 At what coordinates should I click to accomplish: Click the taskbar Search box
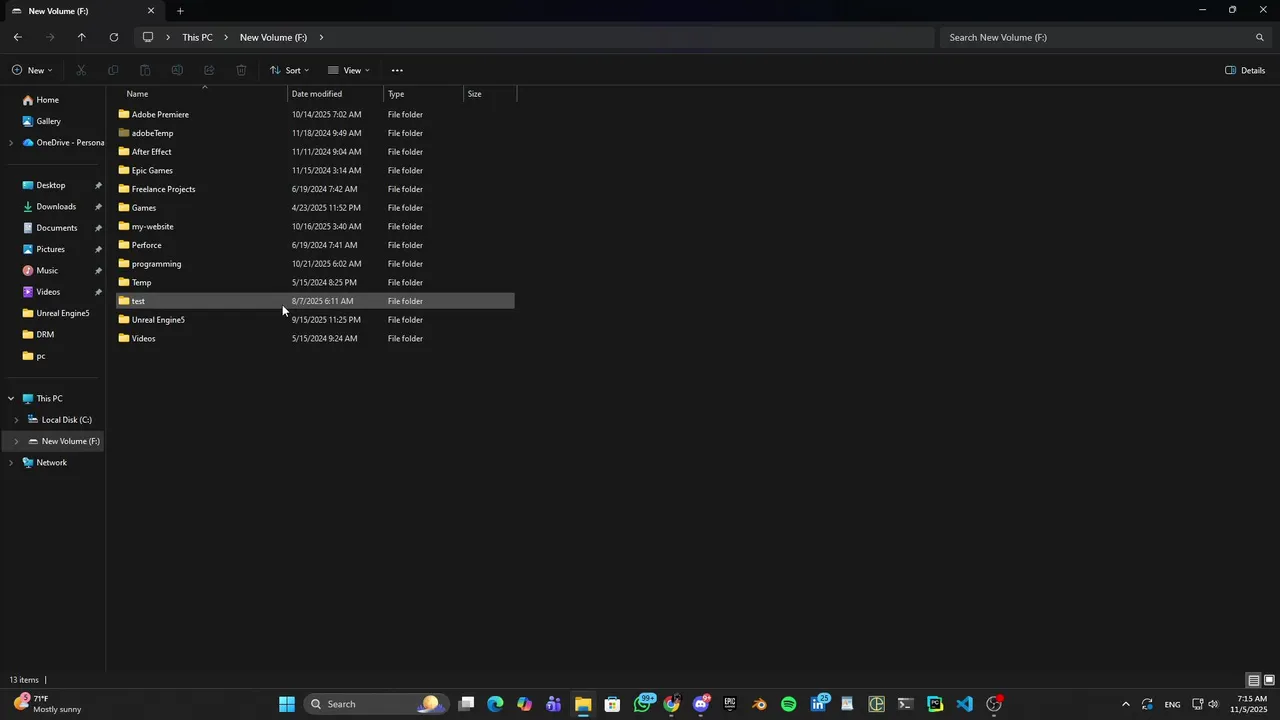[x=374, y=704]
